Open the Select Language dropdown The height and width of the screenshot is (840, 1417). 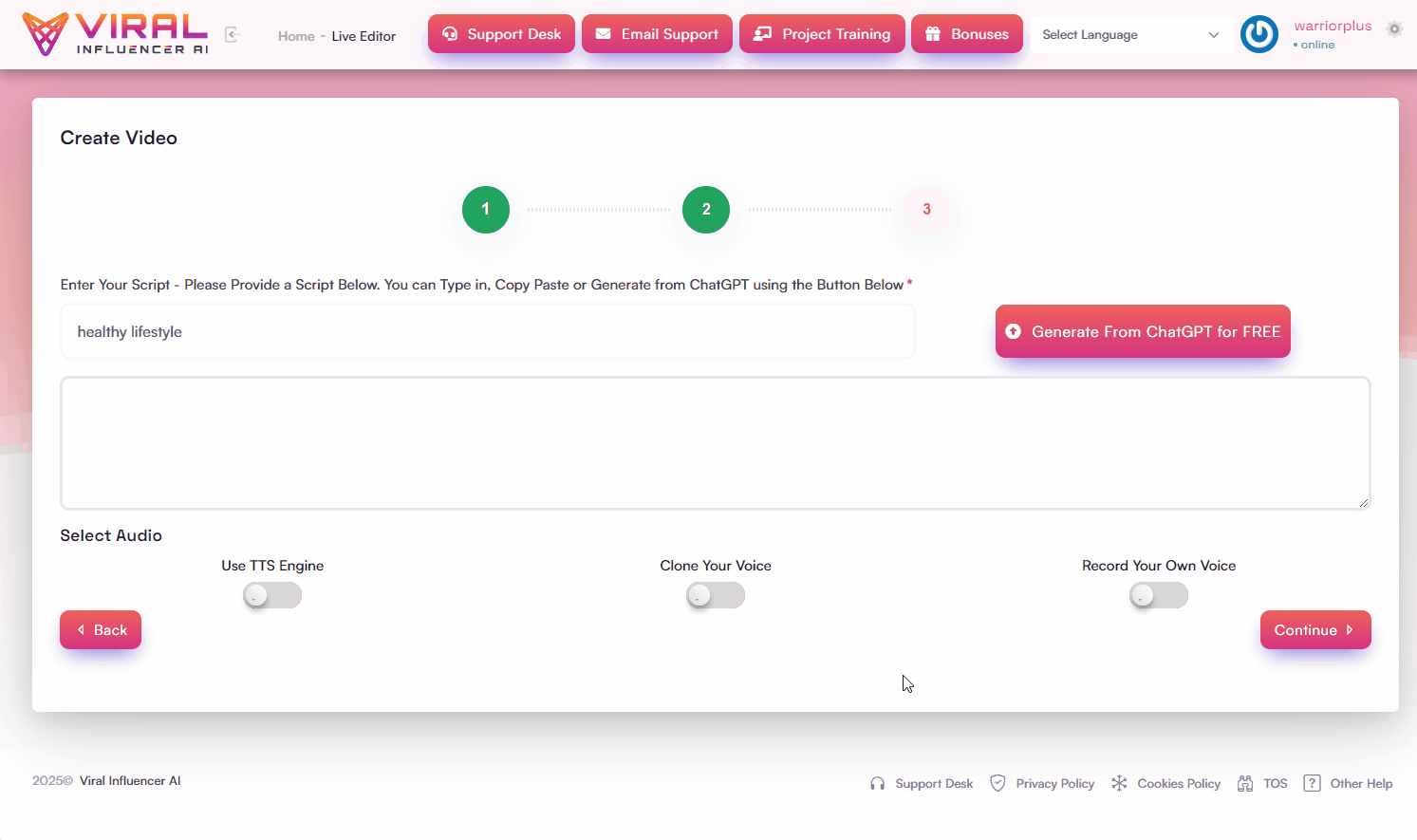click(1131, 35)
